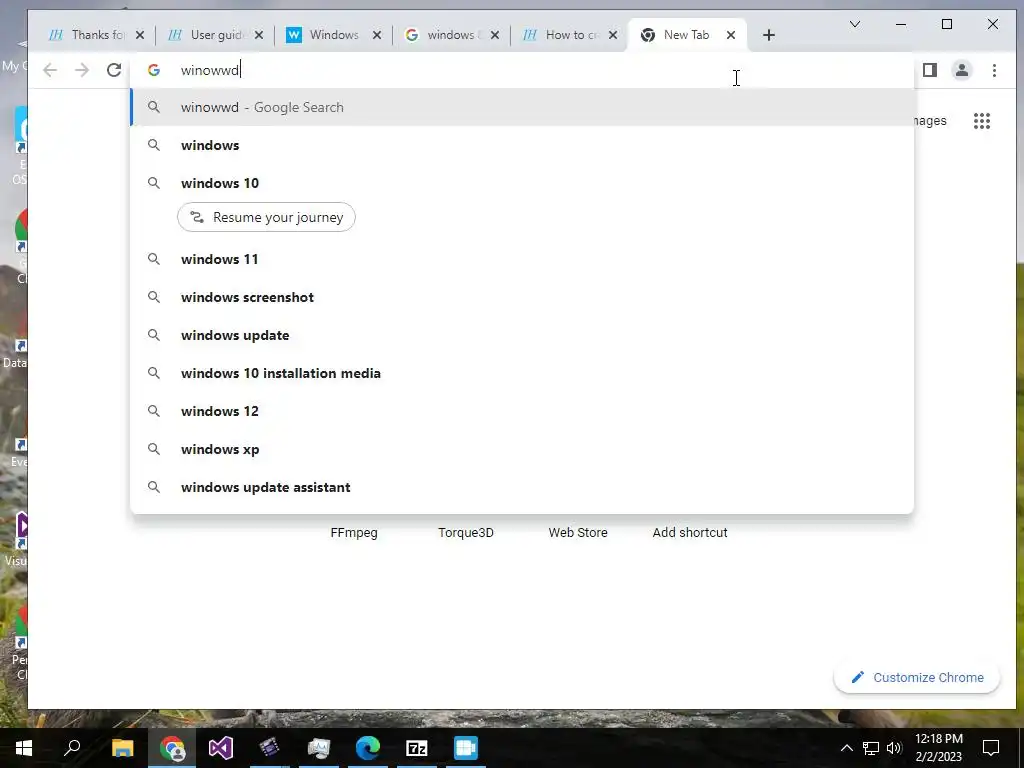Open the tab search chevron
The image size is (1024, 768).
pyautogui.click(x=855, y=24)
